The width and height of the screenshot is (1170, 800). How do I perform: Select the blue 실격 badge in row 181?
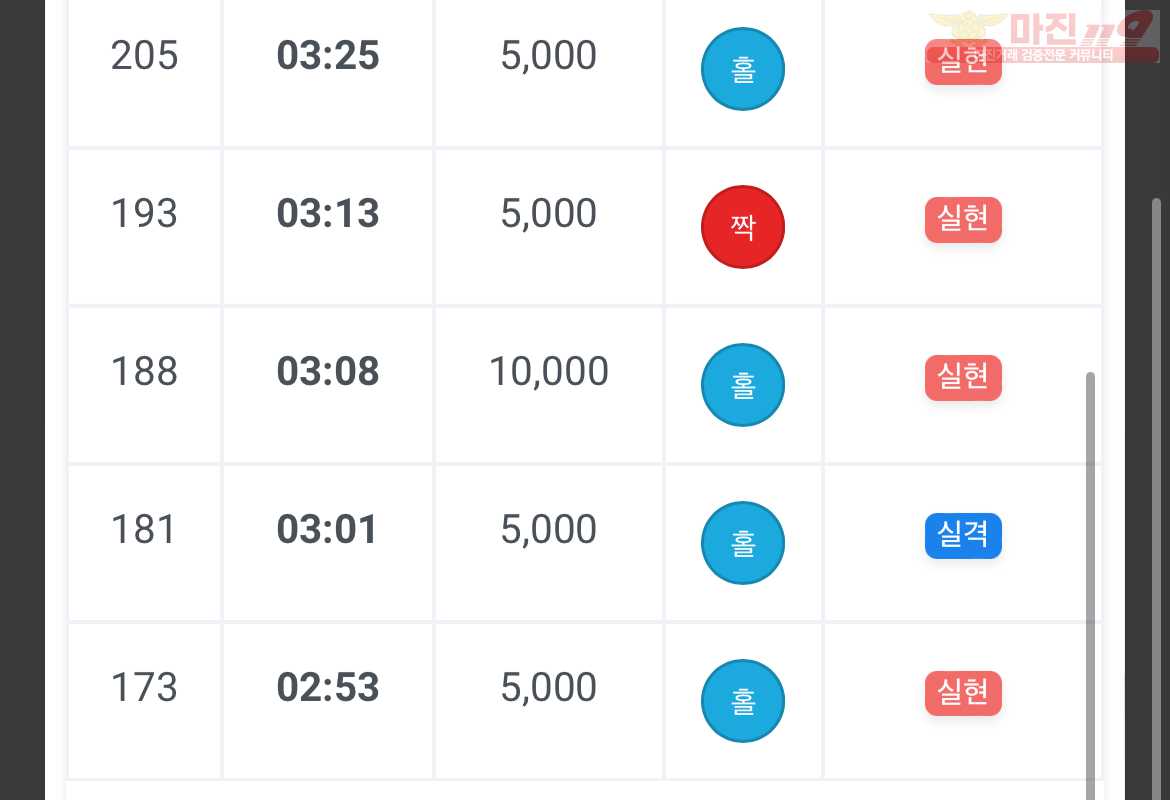[963, 535]
